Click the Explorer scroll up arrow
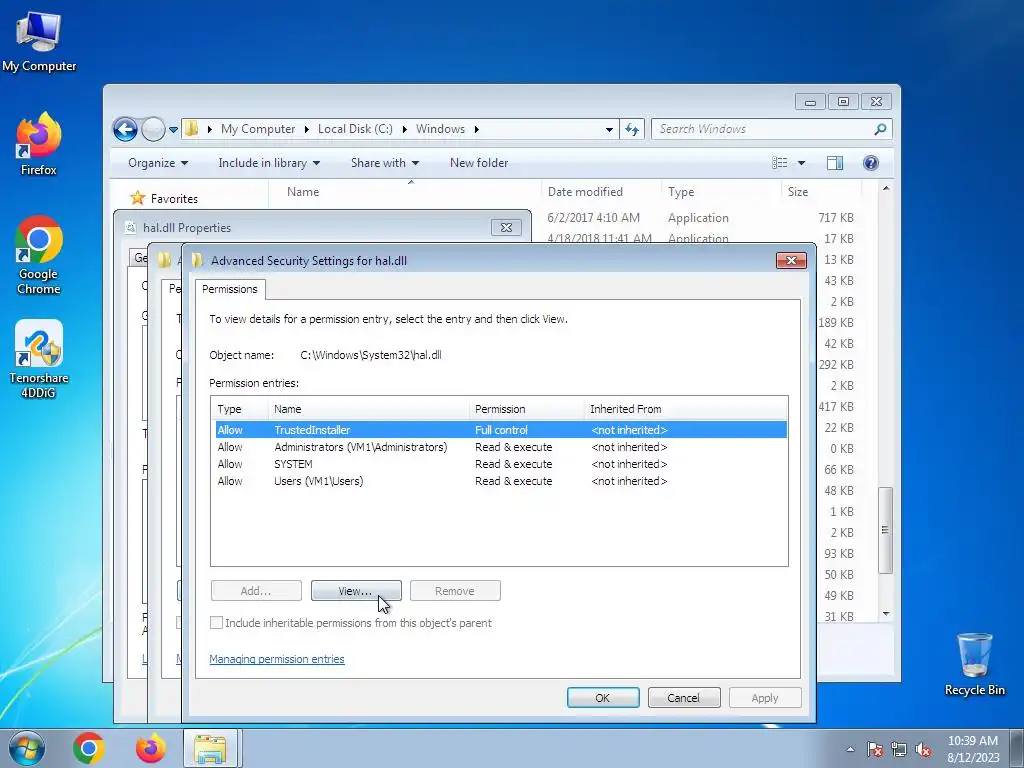The height and width of the screenshot is (768, 1024). (886, 188)
